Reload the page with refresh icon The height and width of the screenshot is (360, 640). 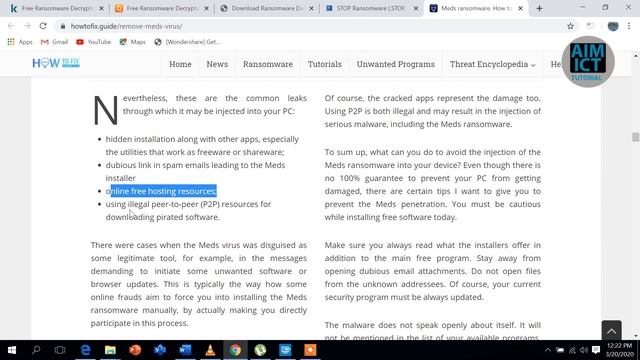coord(43,26)
